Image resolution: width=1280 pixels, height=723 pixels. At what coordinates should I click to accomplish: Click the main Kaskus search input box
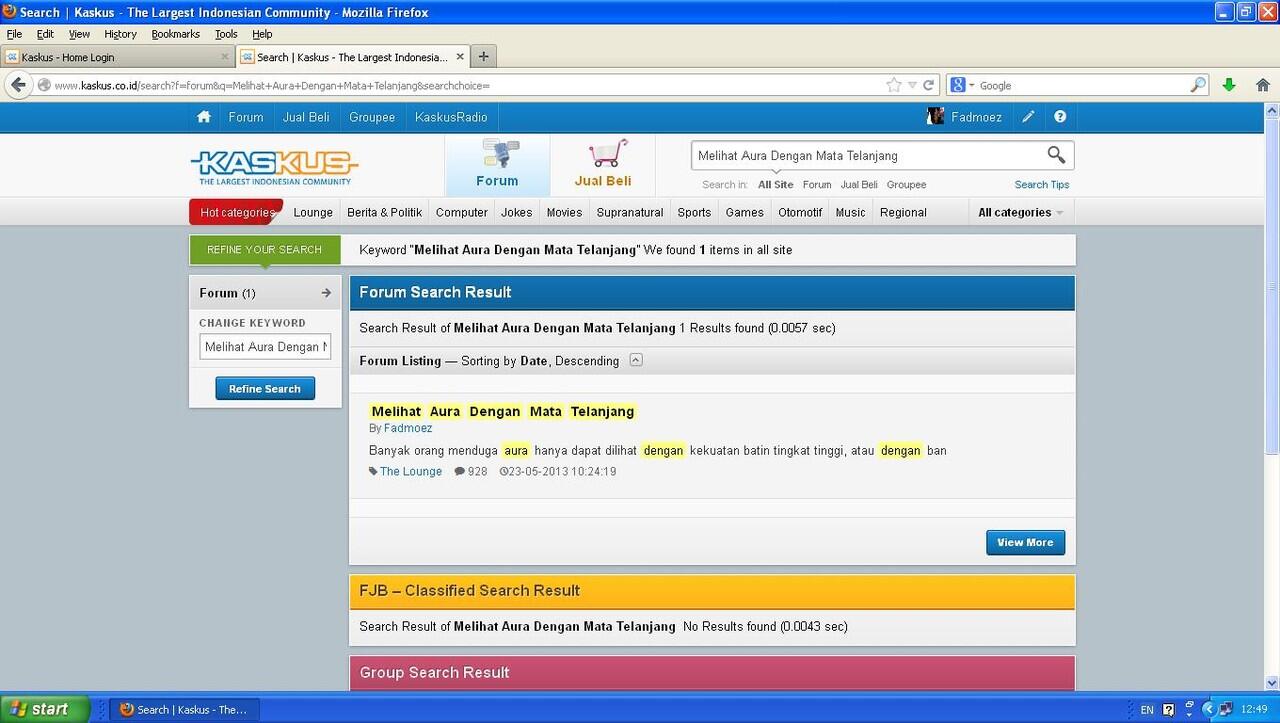click(868, 155)
